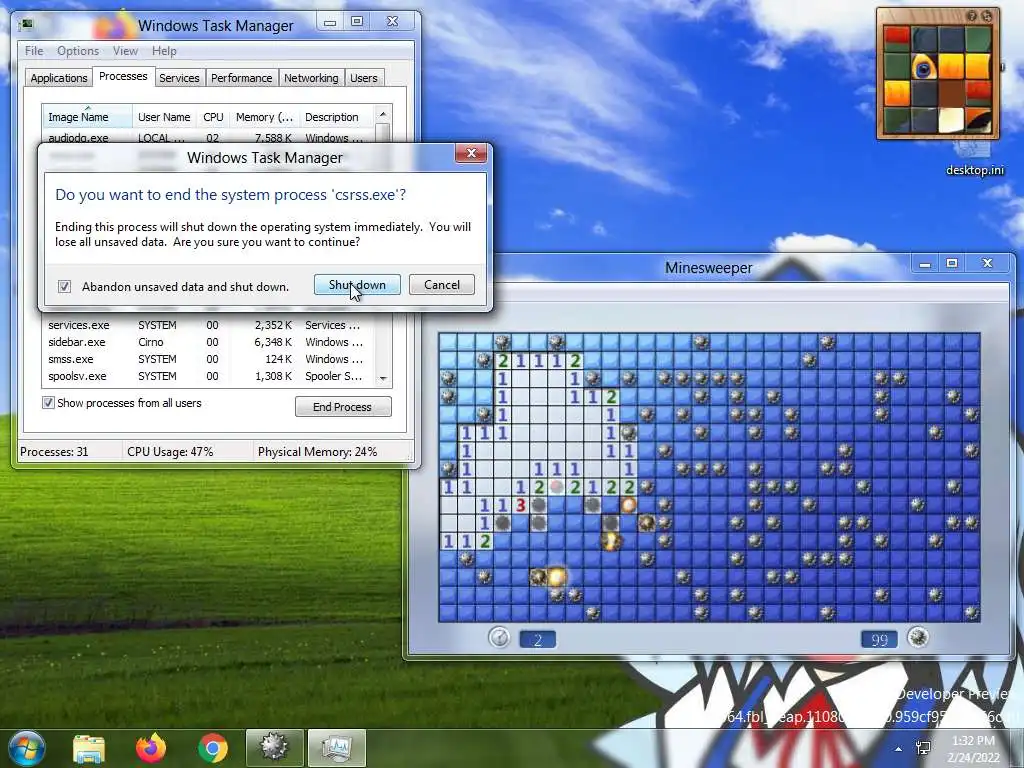
Task: Click the network icon in system tray
Action: coord(923,748)
